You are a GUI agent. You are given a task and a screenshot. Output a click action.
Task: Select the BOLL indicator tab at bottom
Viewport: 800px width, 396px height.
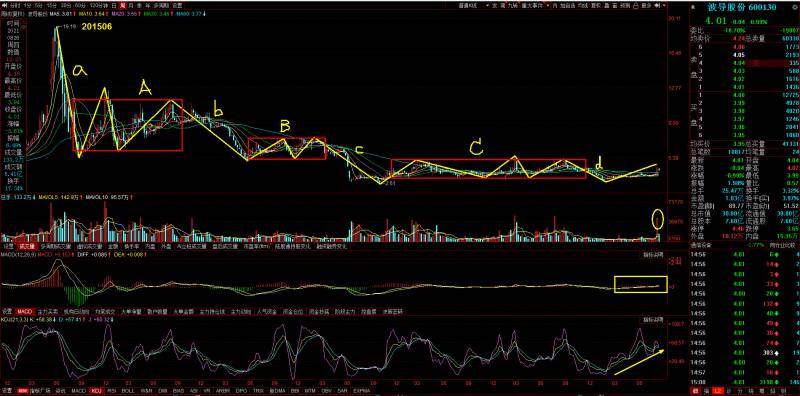tap(128, 391)
